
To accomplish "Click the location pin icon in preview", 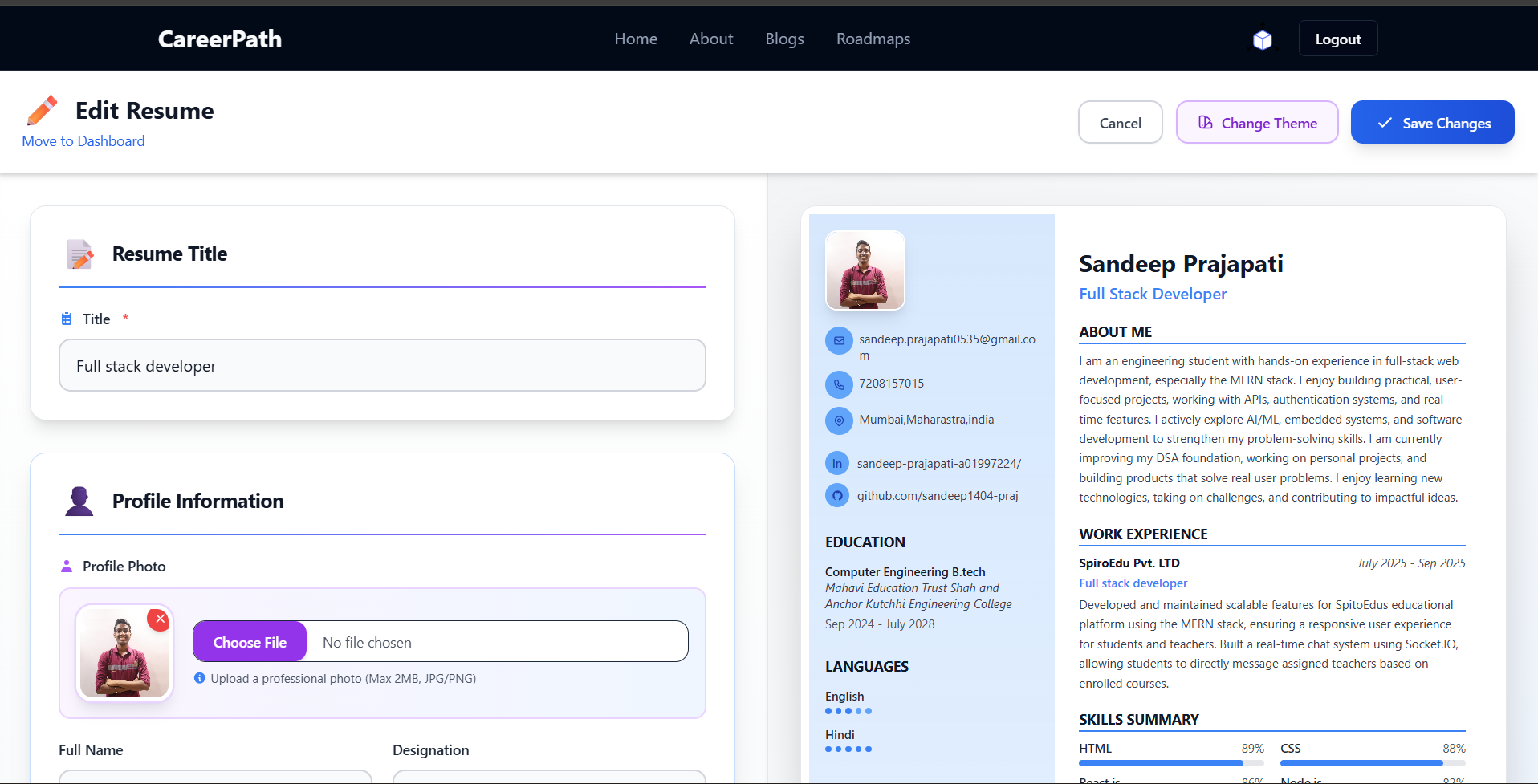I will [839, 420].
